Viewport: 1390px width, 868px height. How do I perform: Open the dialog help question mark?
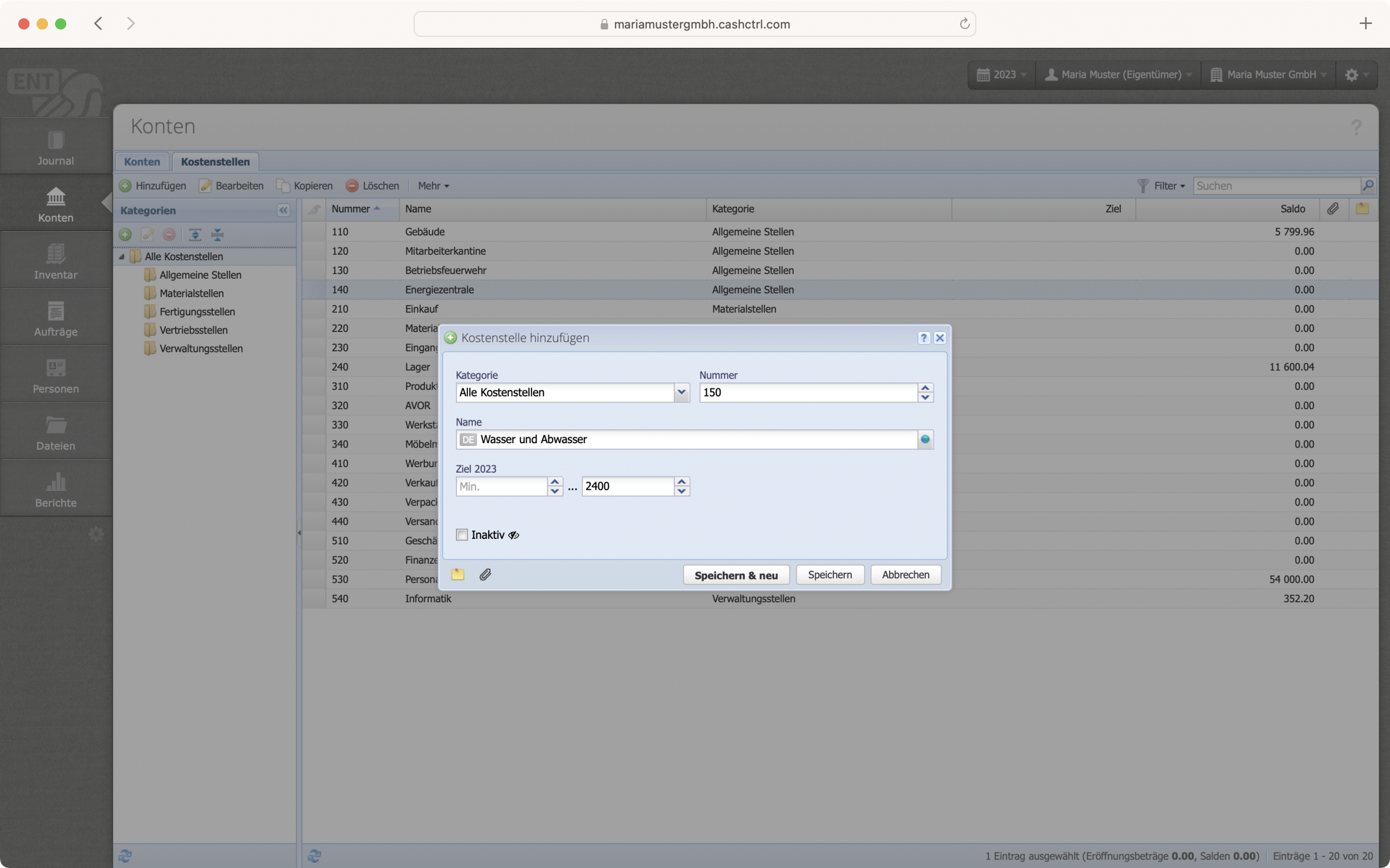tap(923, 338)
